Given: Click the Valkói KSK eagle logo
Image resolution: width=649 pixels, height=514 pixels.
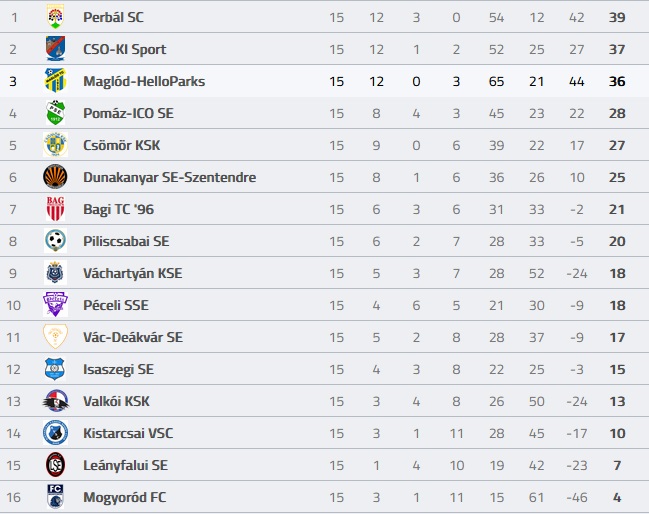Looking at the screenshot, I should pyautogui.click(x=55, y=401).
